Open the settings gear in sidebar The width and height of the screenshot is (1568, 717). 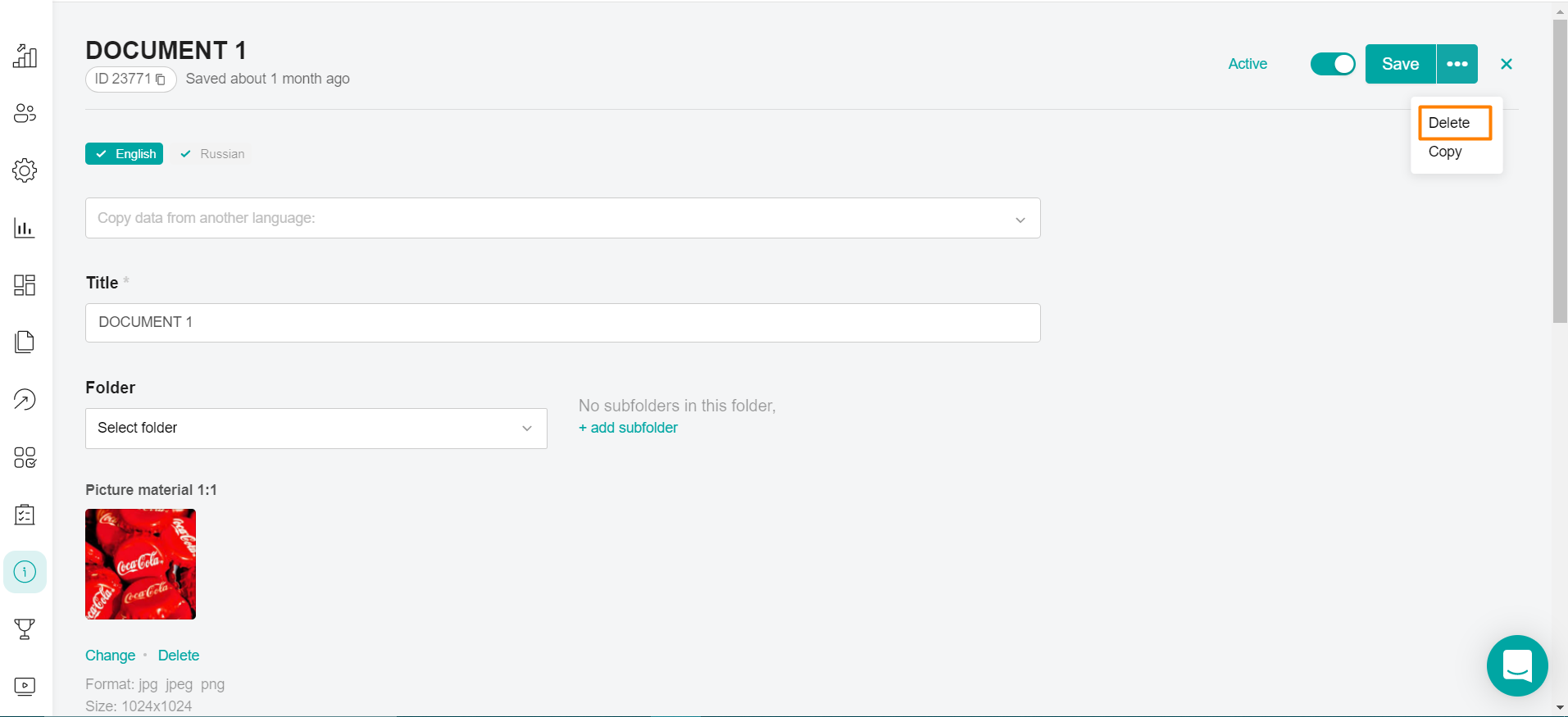(25, 170)
